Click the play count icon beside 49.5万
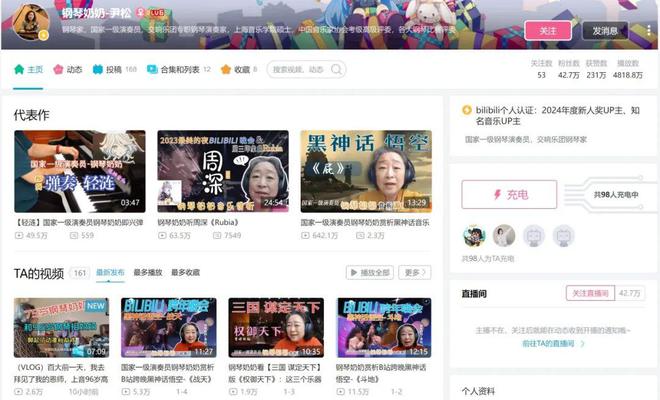 19,235
